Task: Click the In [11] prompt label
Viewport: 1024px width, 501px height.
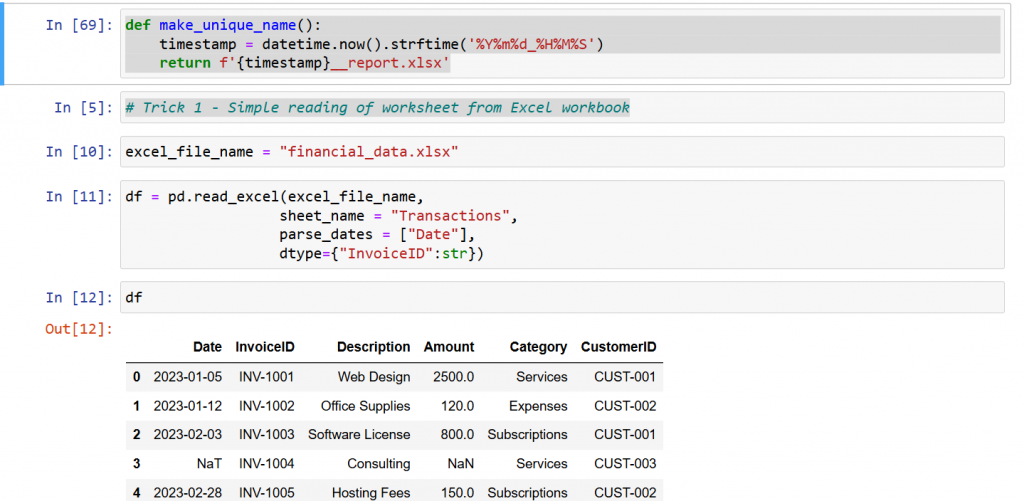Action: 79,196
